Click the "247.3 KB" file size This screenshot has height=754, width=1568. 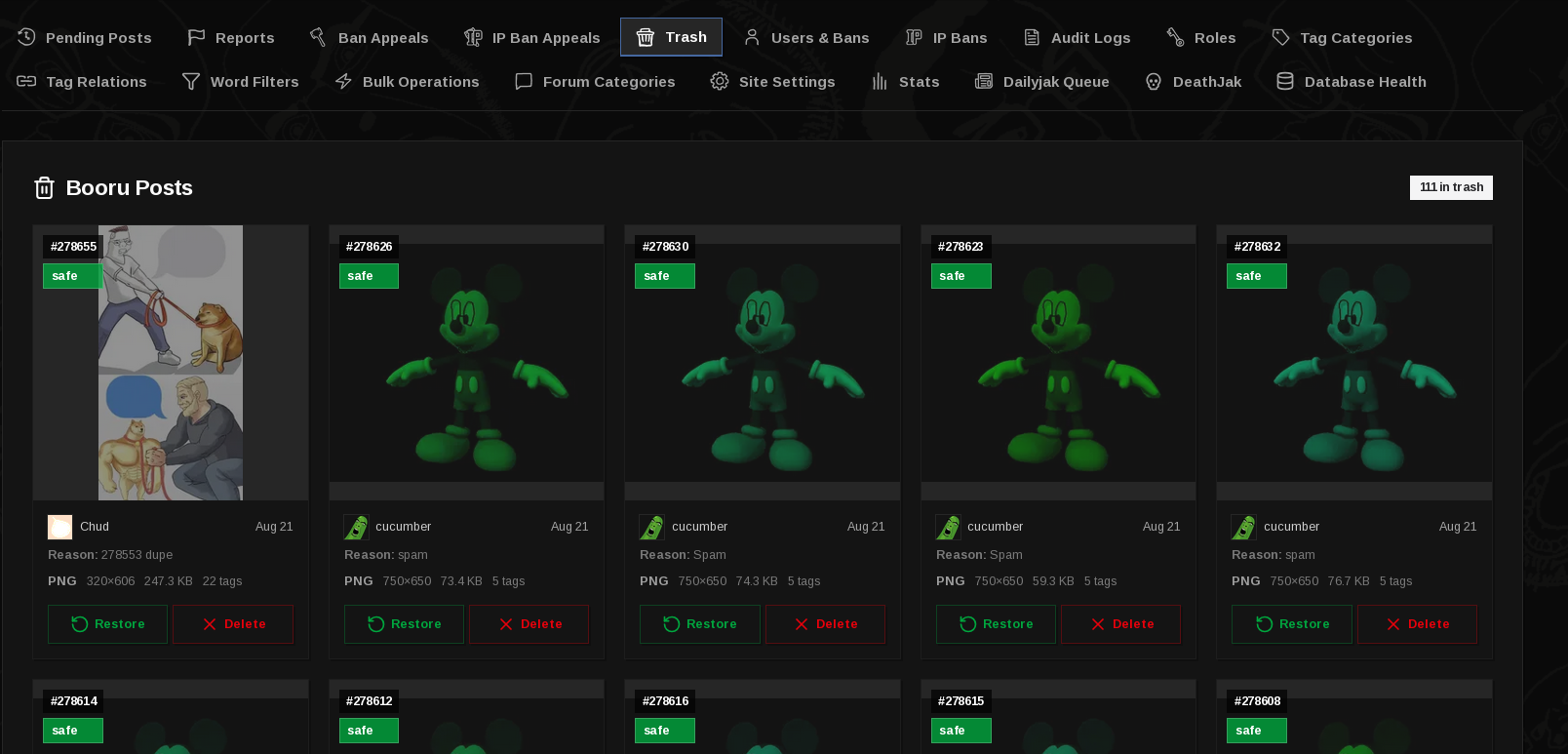pyautogui.click(x=169, y=581)
